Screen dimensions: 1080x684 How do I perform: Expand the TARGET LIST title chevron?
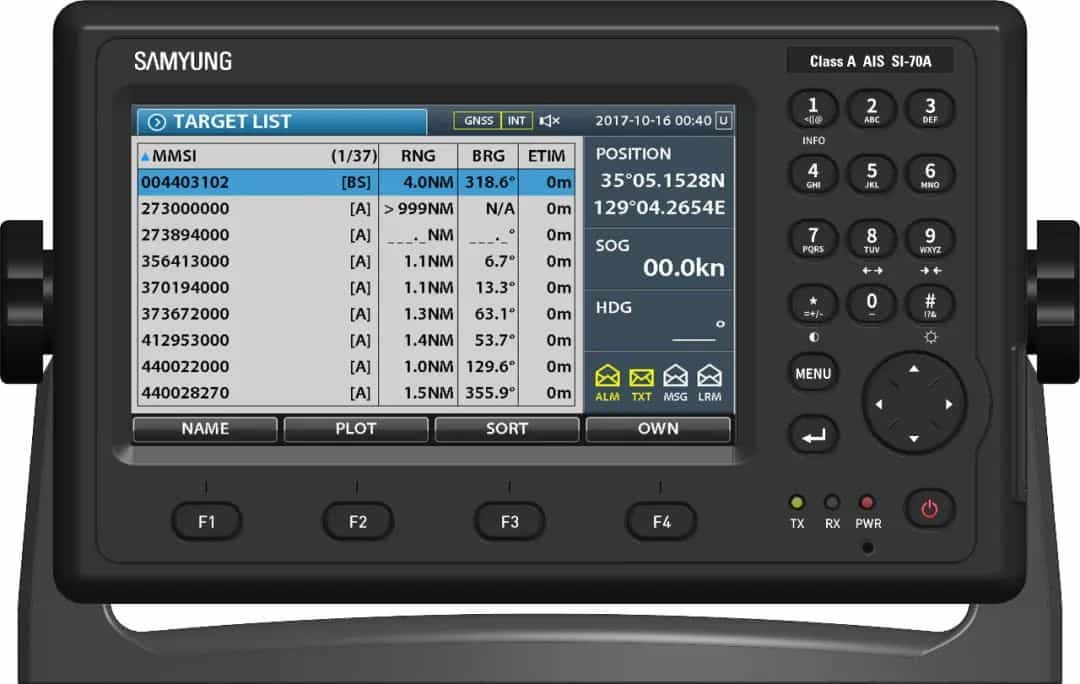[x=156, y=122]
